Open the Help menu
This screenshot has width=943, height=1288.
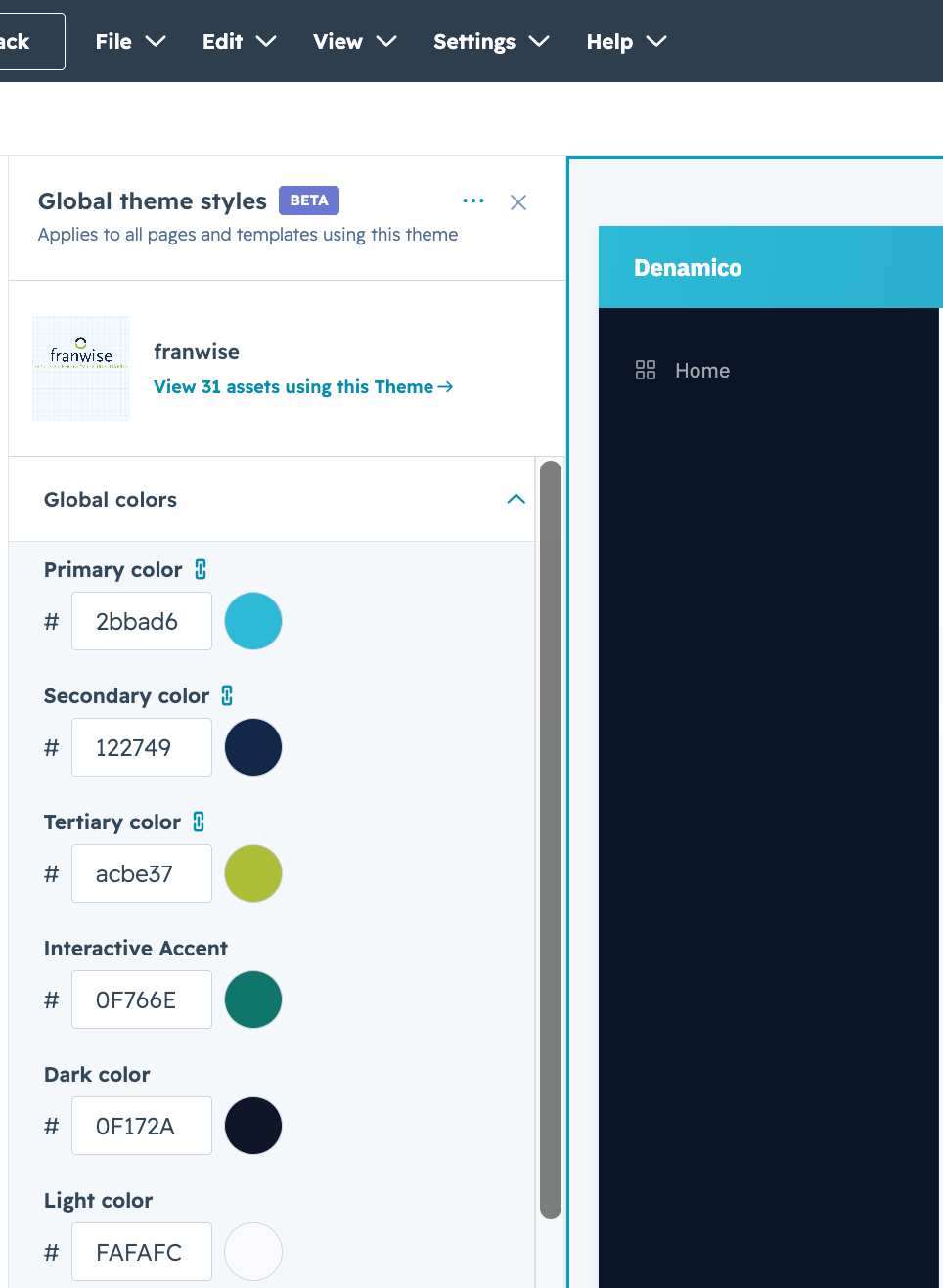click(x=626, y=41)
